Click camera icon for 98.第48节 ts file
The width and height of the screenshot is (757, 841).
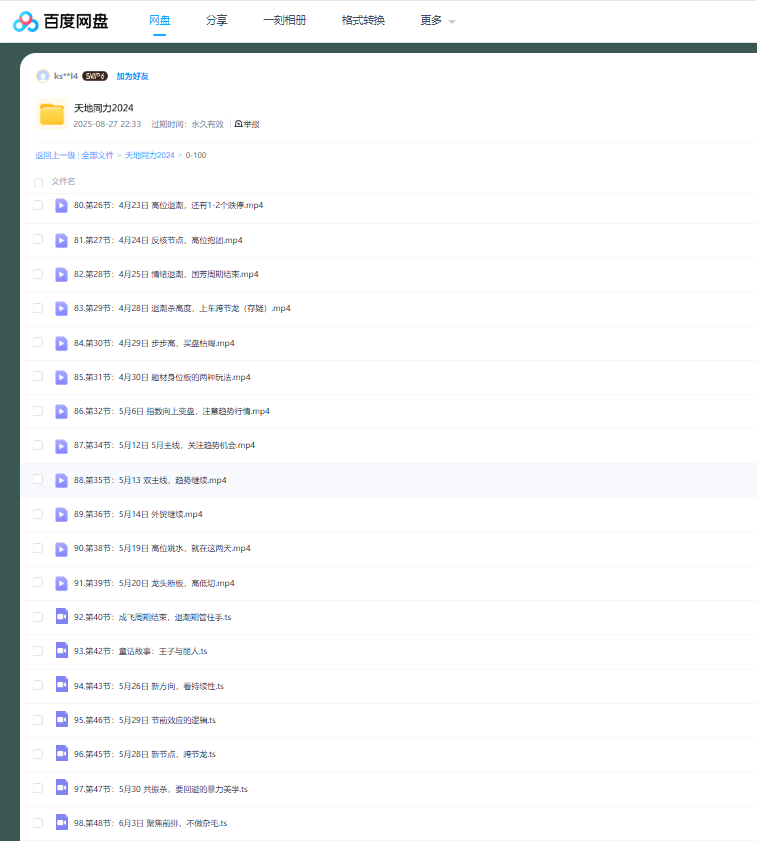(x=61, y=823)
